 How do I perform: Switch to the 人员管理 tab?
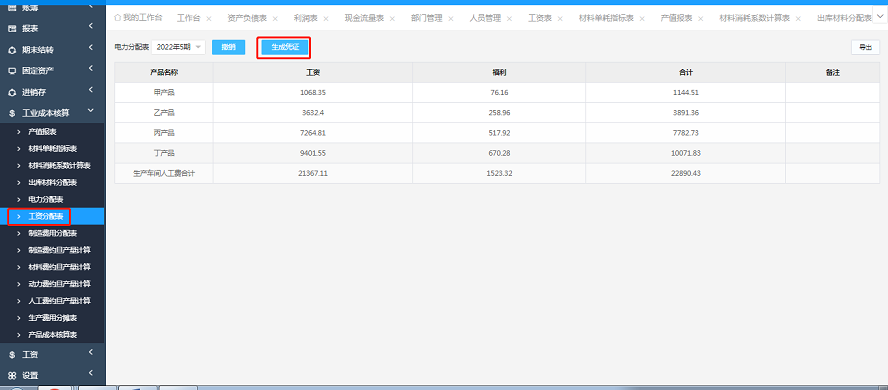[485, 18]
